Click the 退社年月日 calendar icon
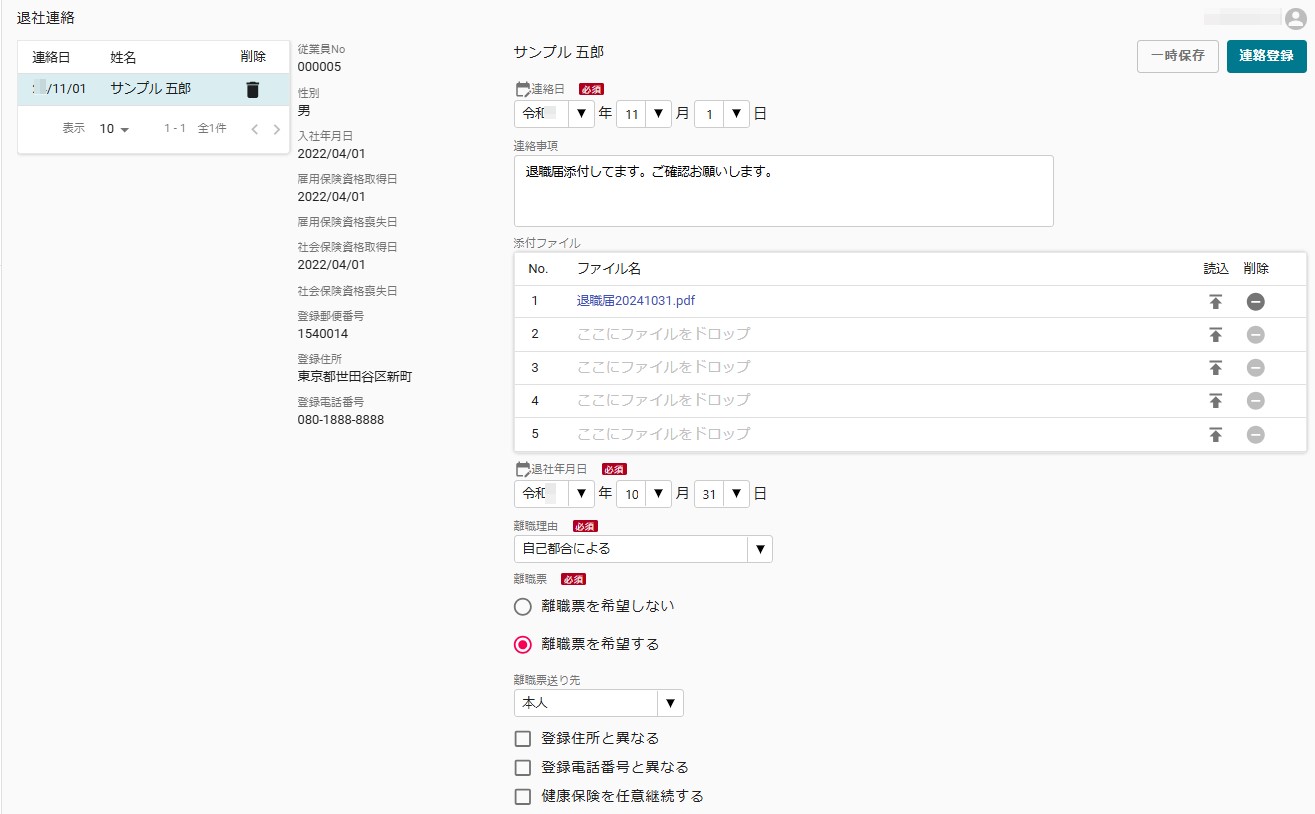This screenshot has height=814, width=1315. [x=522, y=468]
